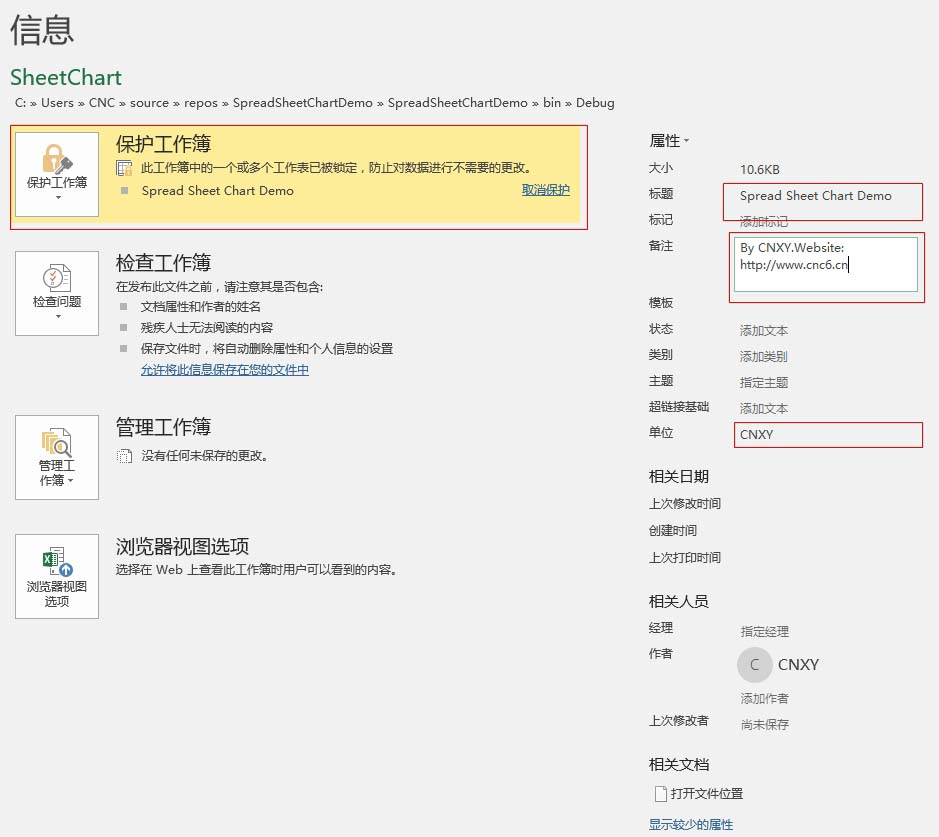Click 添加文本 next to 状态
The height and width of the screenshot is (837, 939).
tap(764, 330)
